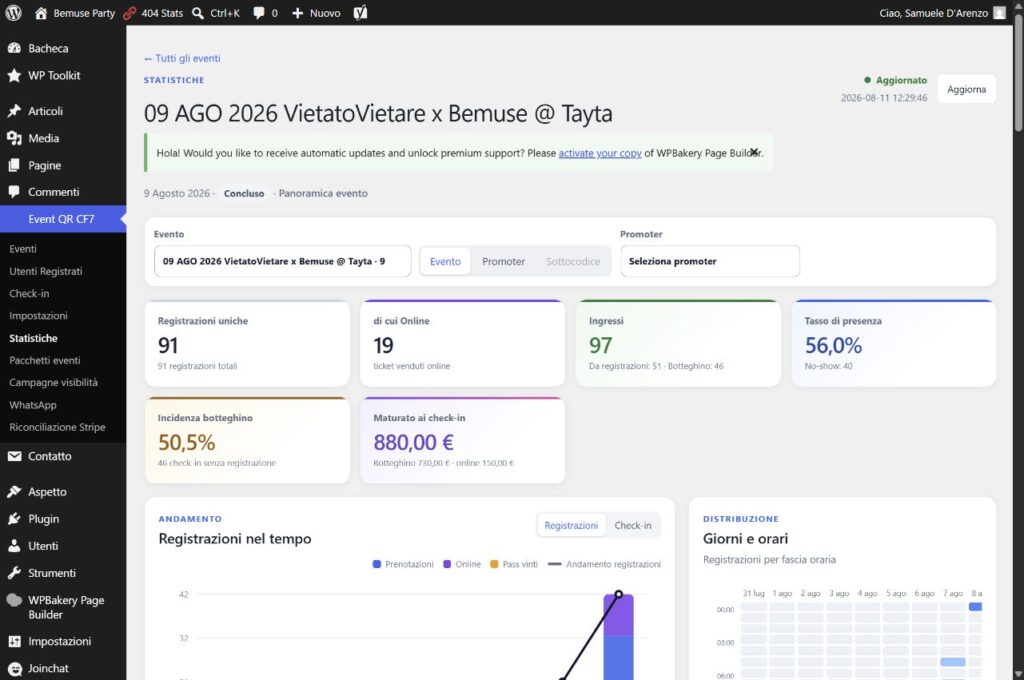Click the Bemuse Party home icon
Viewport: 1024px width, 680px height.
[x=41, y=13]
